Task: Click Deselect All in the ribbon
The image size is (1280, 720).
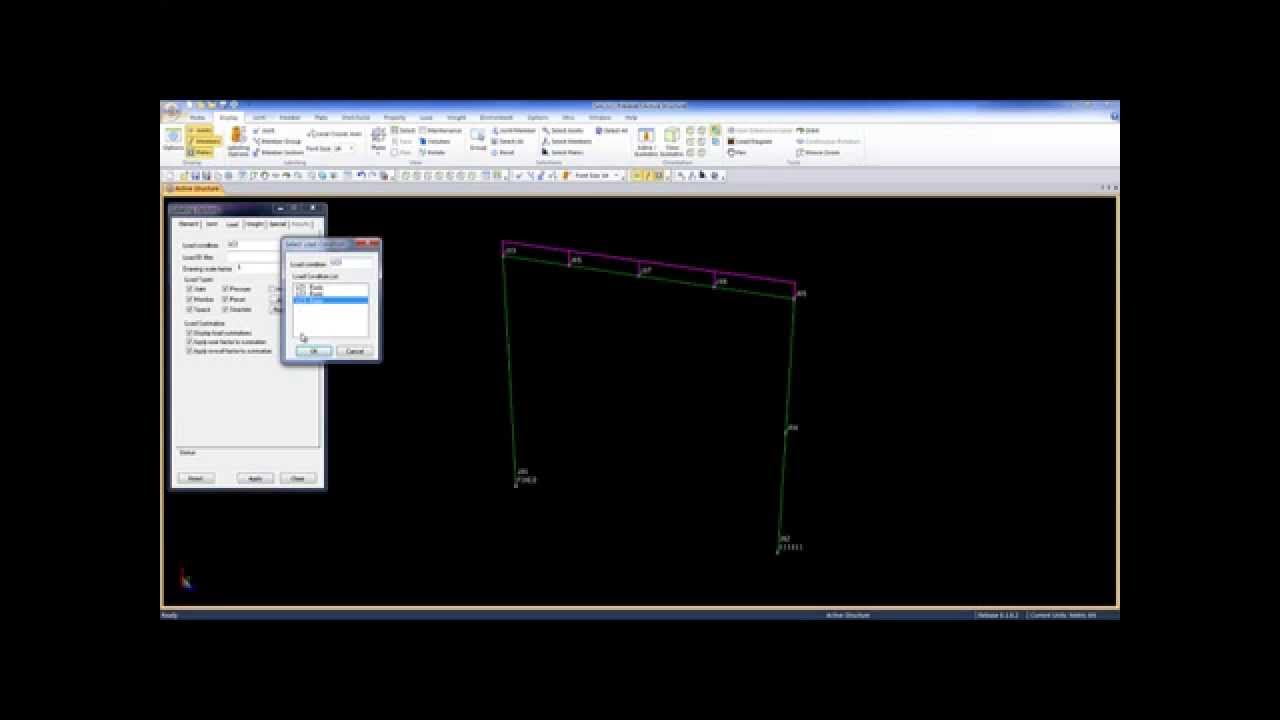Action: tap(612, 130)
